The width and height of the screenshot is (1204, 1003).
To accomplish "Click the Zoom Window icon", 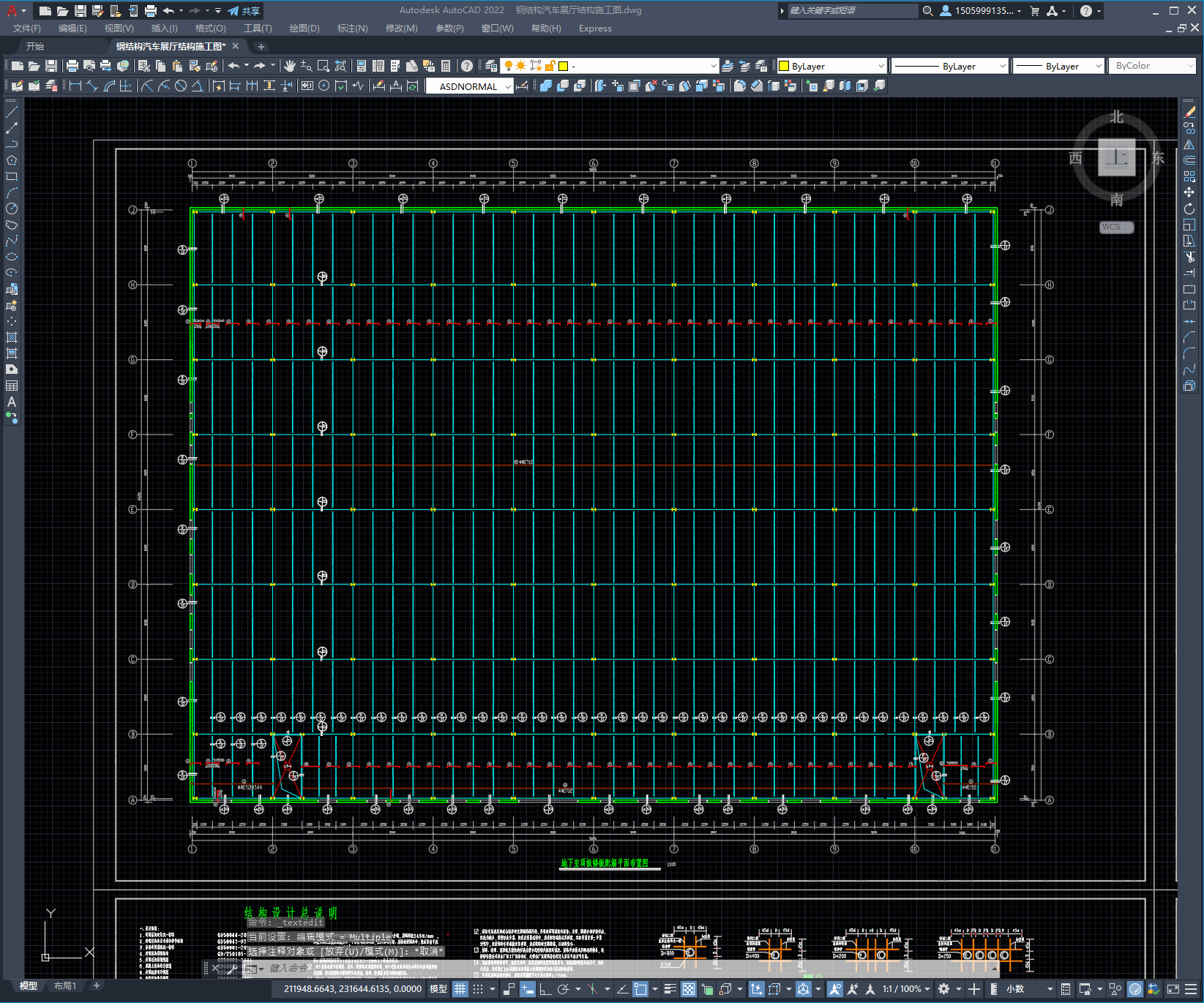I will (x=324, y=66).
